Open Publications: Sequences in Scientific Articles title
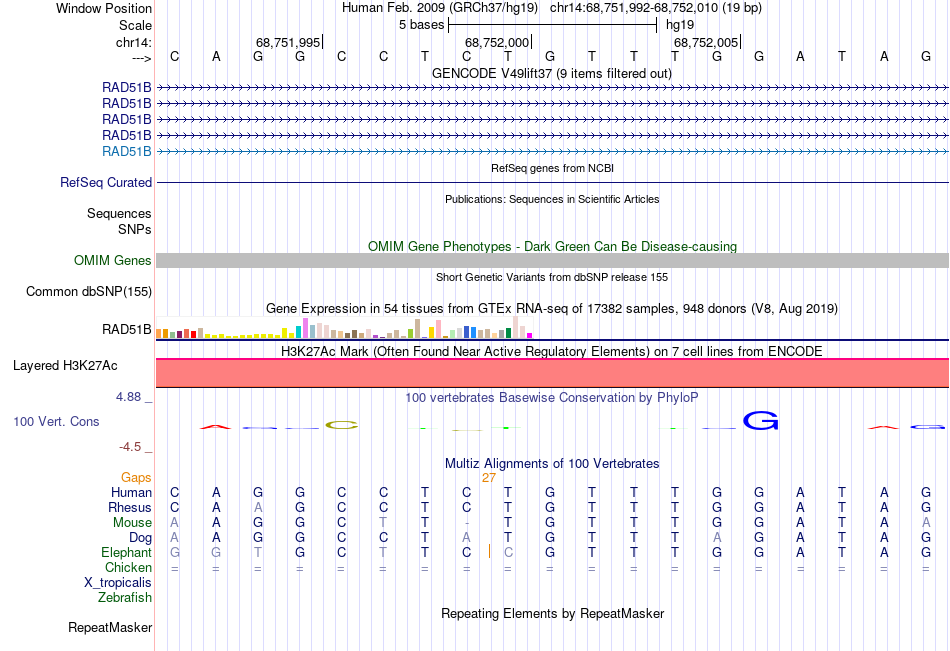This screenshot has height=651, width=950. (552, 199)
